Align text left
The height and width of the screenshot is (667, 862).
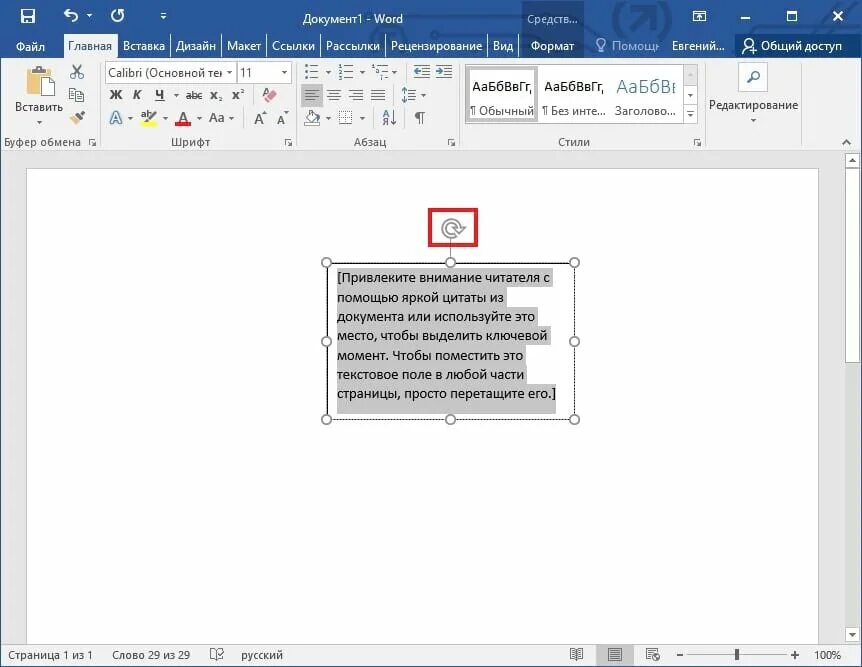pos(312,95)
